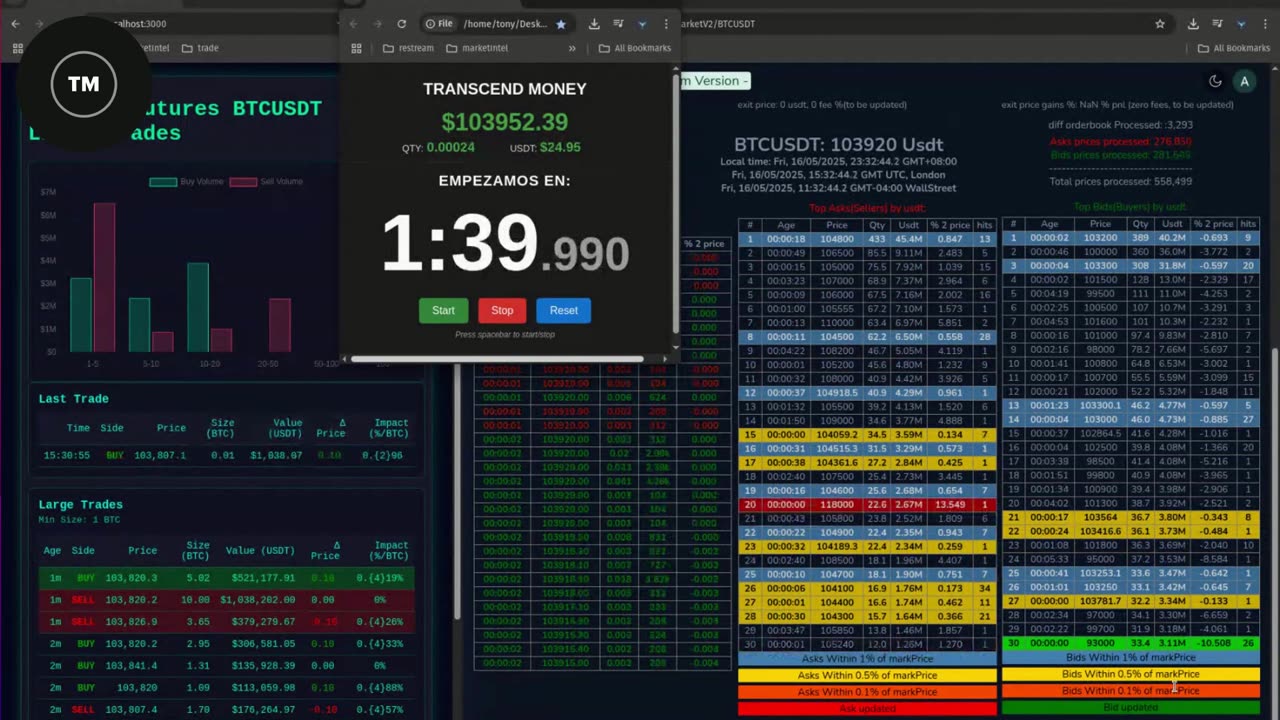Go forward in the timer window

(x=377, y=24)
